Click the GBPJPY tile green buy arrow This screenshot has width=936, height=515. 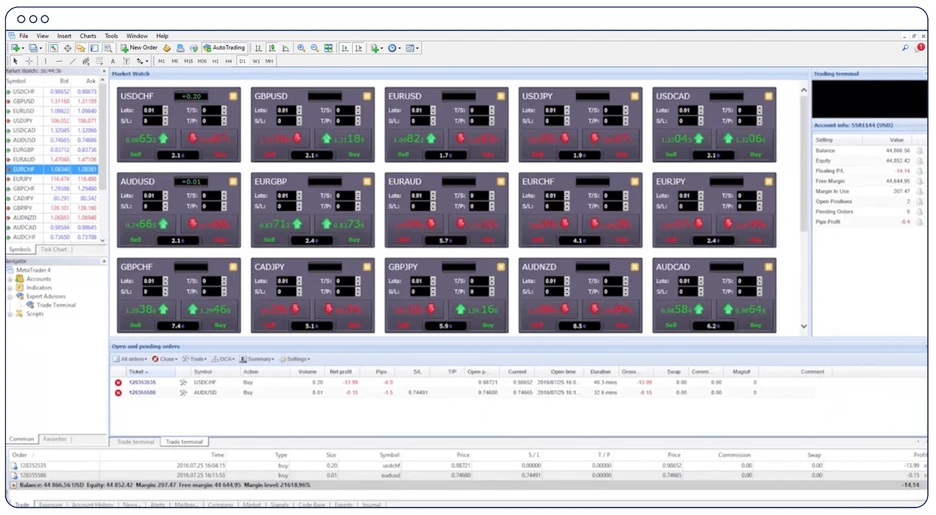click(460, 309)
